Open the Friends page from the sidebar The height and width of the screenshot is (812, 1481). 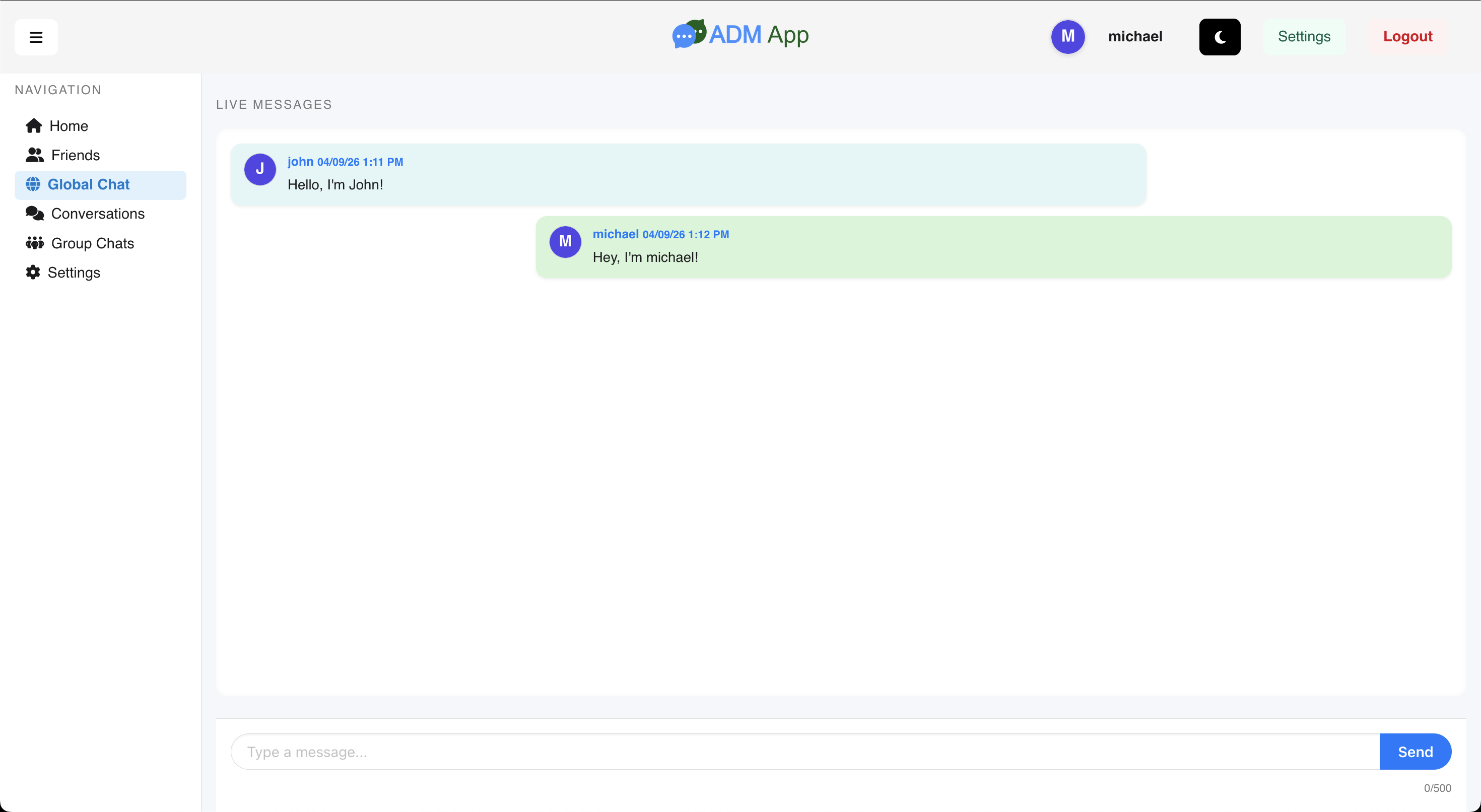[75, 155]
